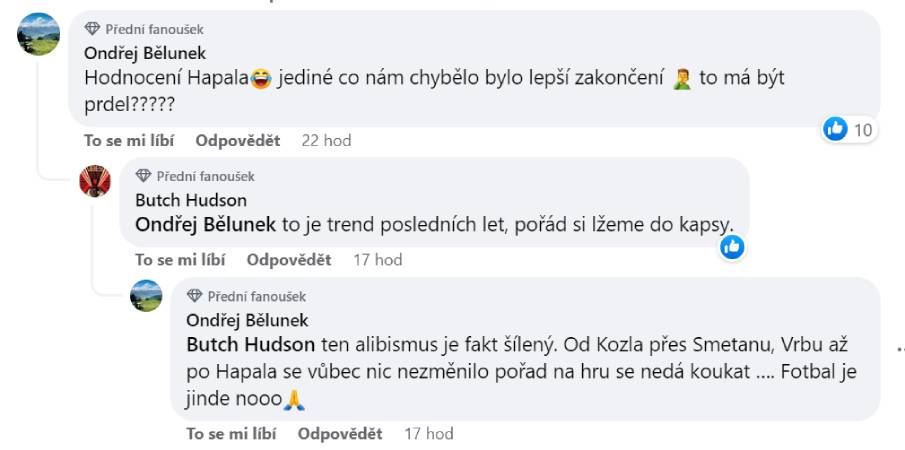
Task: Click "Odpovědět" under the first comment
Action: pos(238,141)
